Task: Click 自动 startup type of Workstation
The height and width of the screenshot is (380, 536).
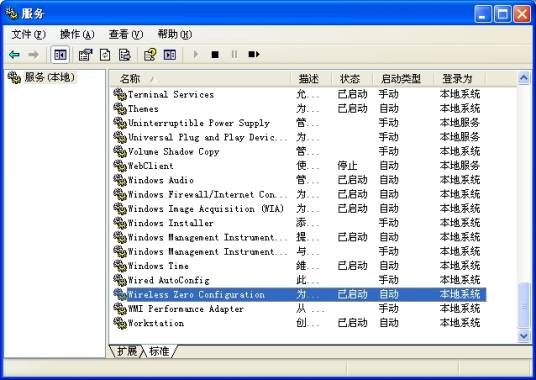Action: (389, 323)
